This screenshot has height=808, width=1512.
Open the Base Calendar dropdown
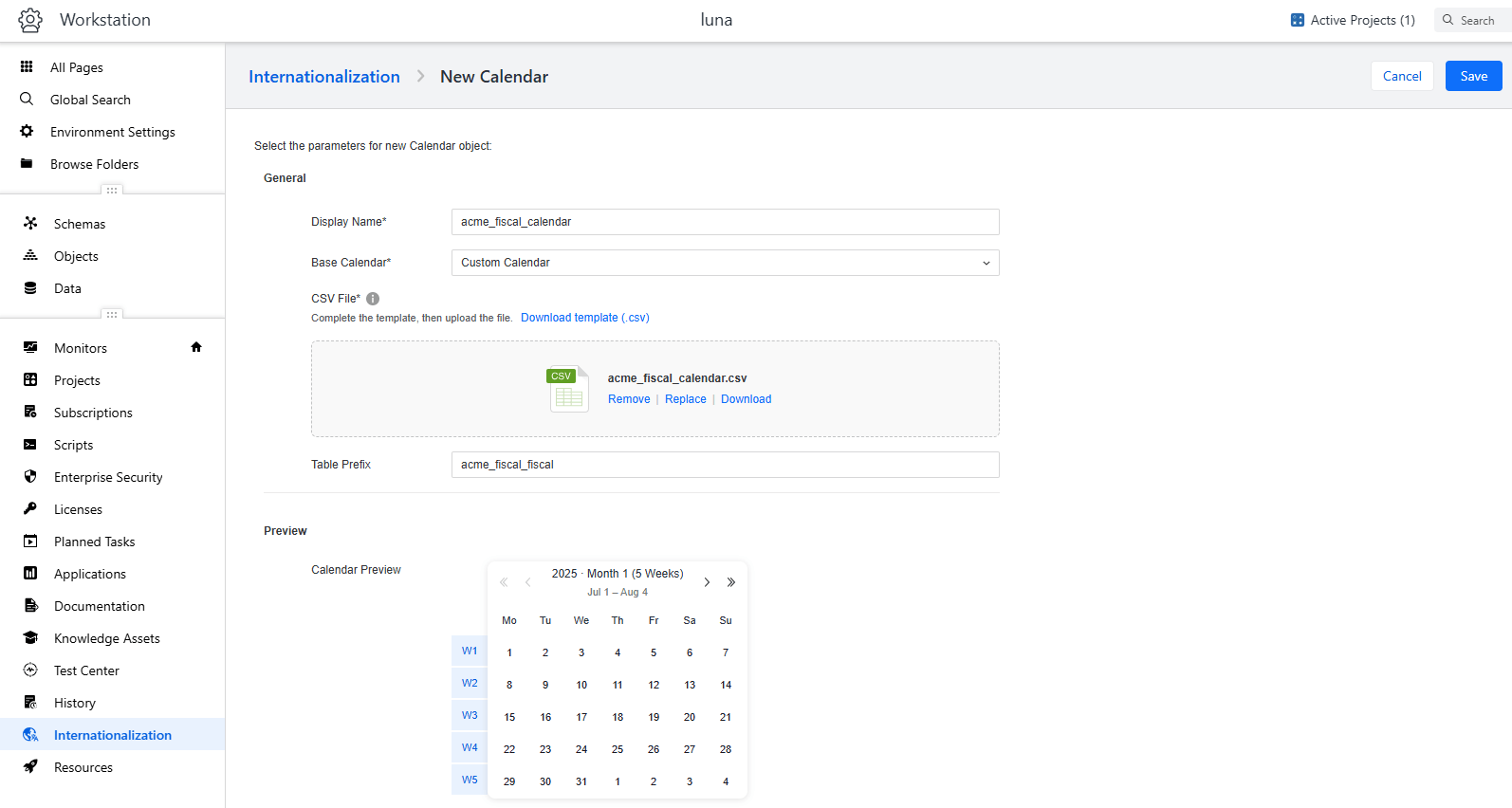coord(725,263)
